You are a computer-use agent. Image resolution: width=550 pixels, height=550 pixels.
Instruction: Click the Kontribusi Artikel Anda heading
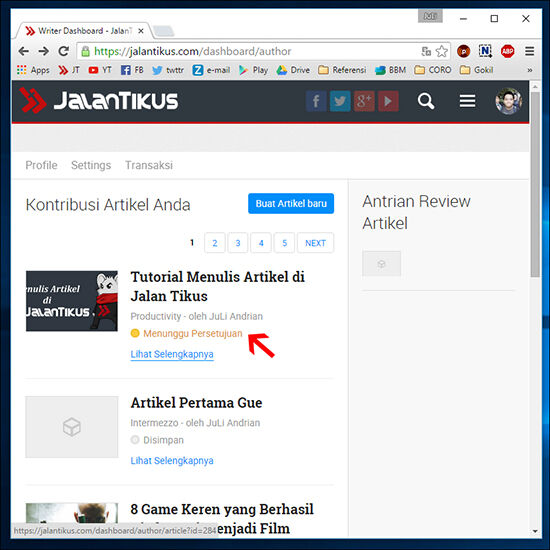pyautogui.click(x=108, y=205)
